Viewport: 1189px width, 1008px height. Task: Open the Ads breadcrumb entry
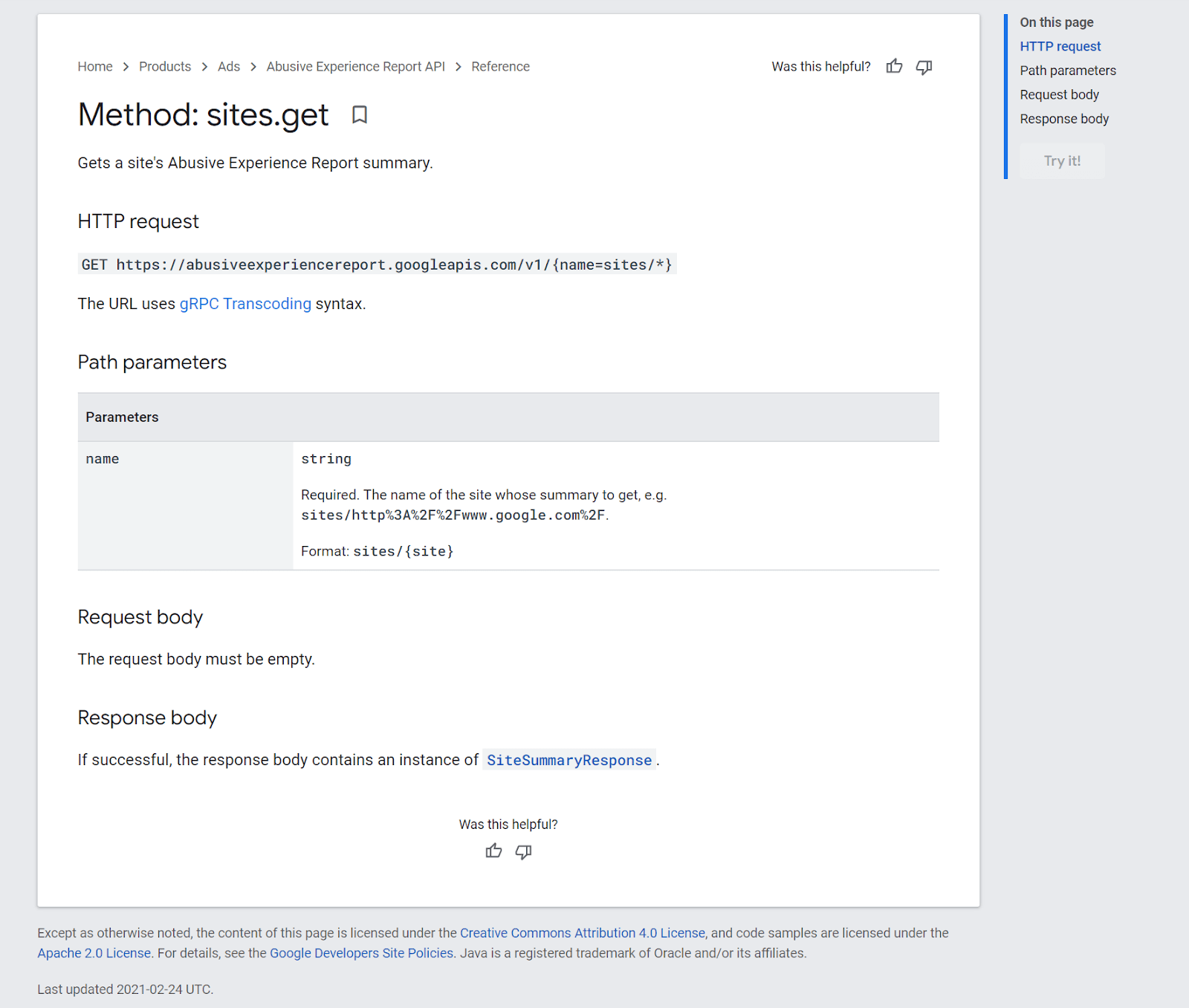[228, 66]
